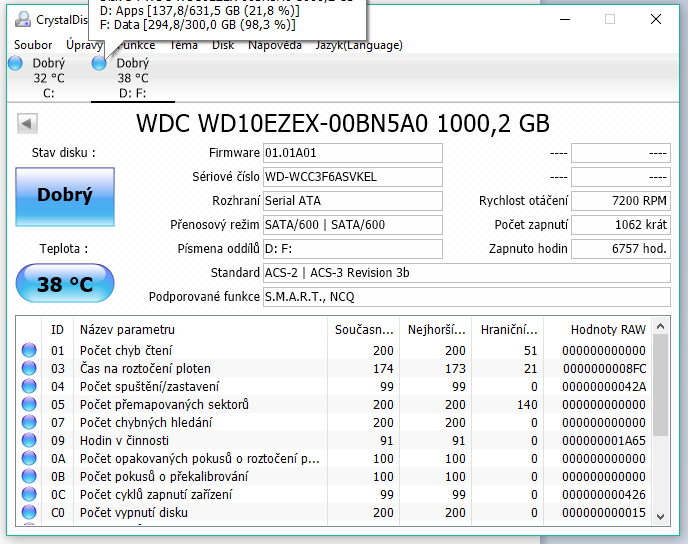
Task: Click status orb for attribute 05 remapped sectors
Action: tap(29, 404)
